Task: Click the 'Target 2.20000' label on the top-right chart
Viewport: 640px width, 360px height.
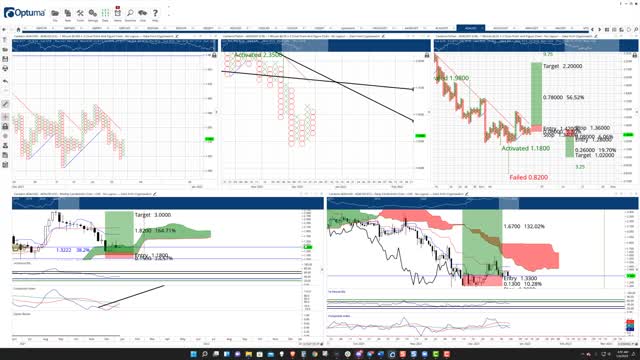Action: pyautogui.click(x=562, y=66)
